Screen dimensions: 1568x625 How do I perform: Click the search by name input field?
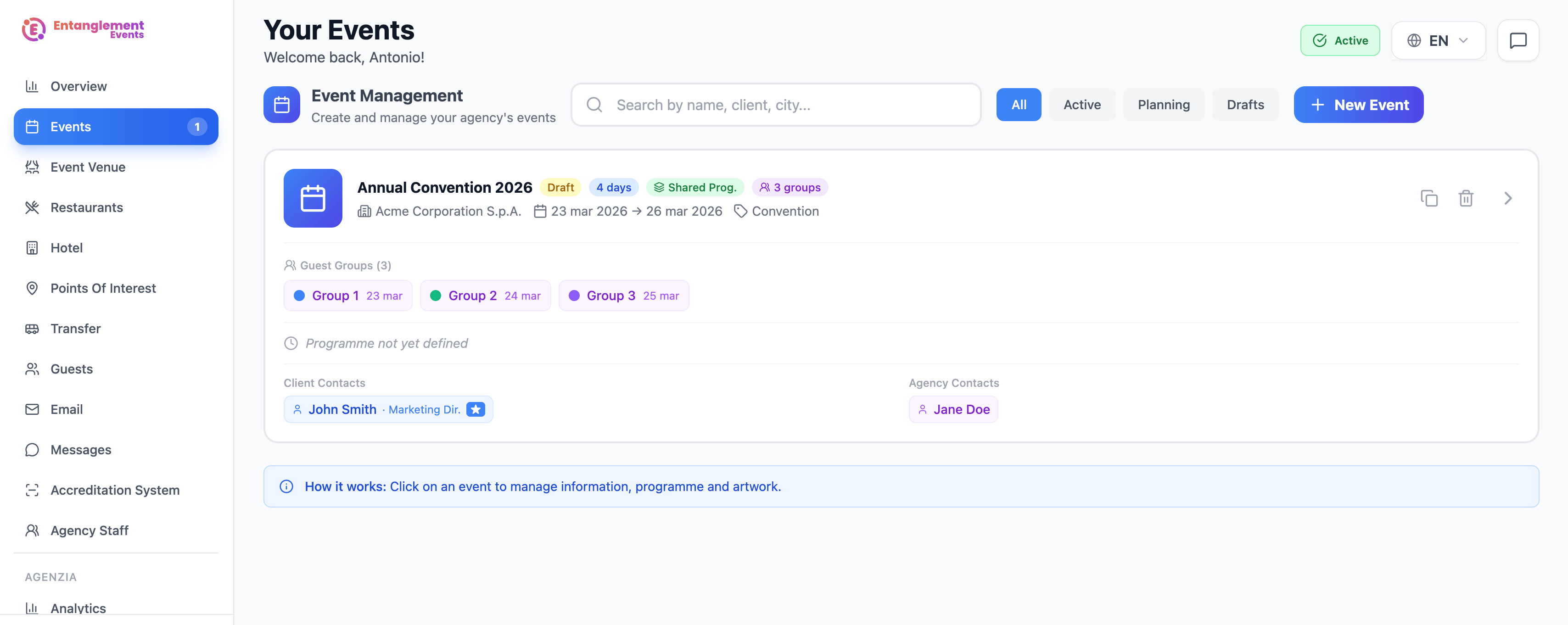[775, 105]
